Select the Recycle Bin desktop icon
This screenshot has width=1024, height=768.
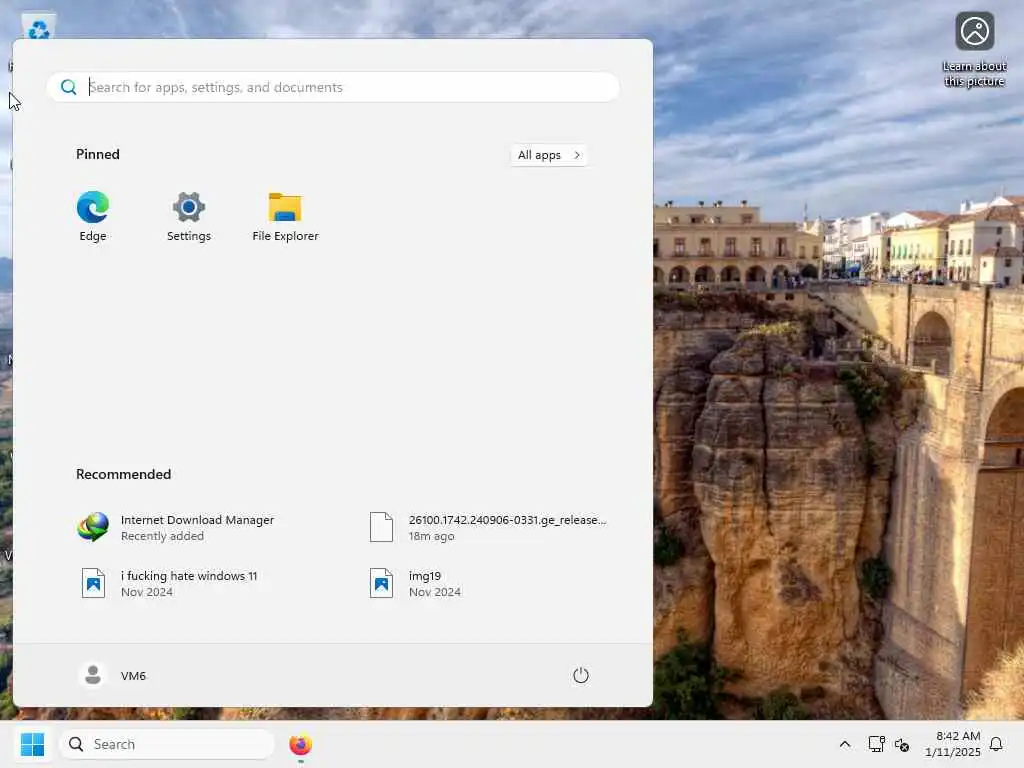[39, 27]
